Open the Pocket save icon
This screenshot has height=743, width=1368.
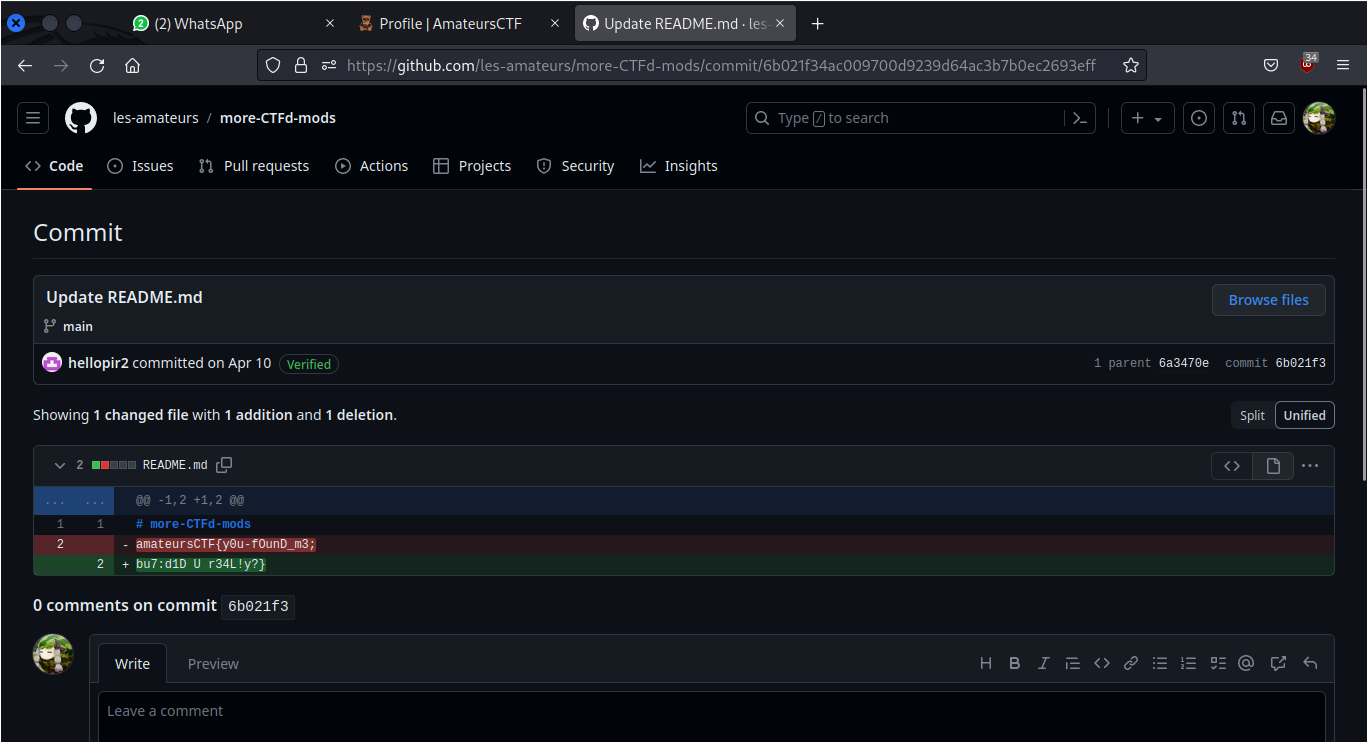[1271, 65]
